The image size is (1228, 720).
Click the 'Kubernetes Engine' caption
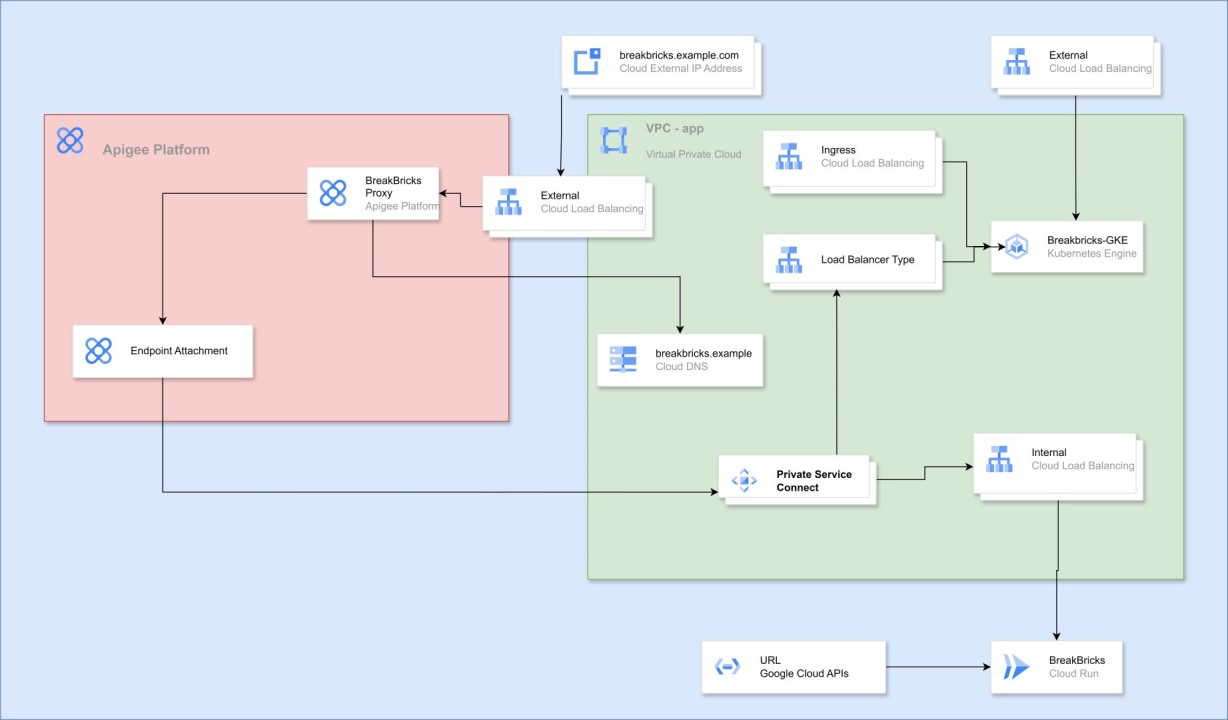(1092, 254)
